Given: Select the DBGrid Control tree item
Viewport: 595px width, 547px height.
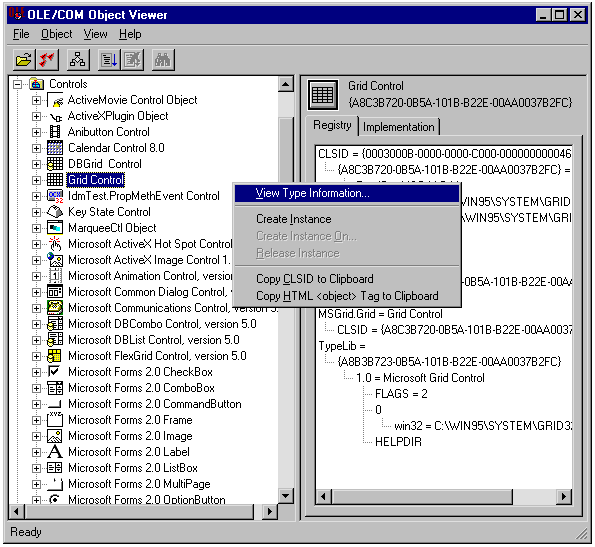Looking at the screenshot, I should (105, 164).
